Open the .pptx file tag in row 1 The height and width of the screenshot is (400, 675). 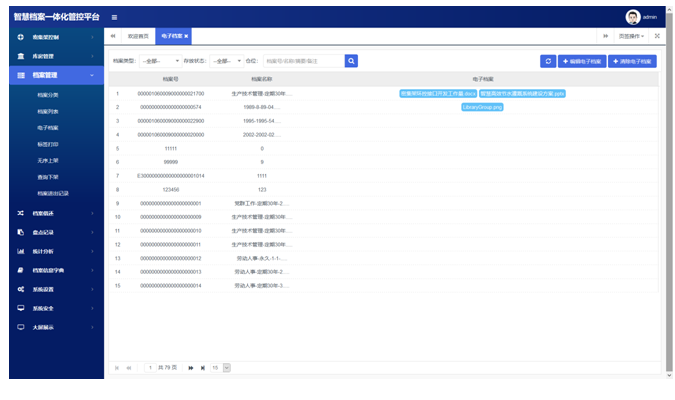click(x=522, y=93)
